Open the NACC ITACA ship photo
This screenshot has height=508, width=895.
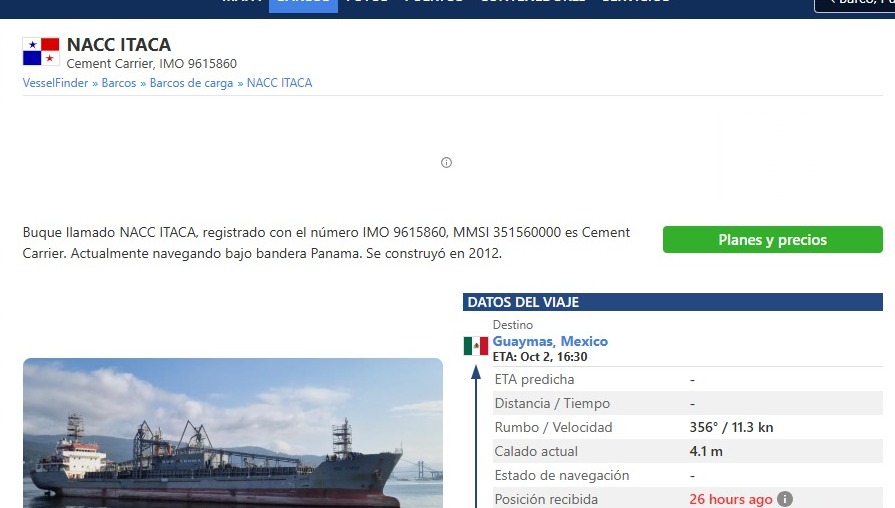coord(233,433)
